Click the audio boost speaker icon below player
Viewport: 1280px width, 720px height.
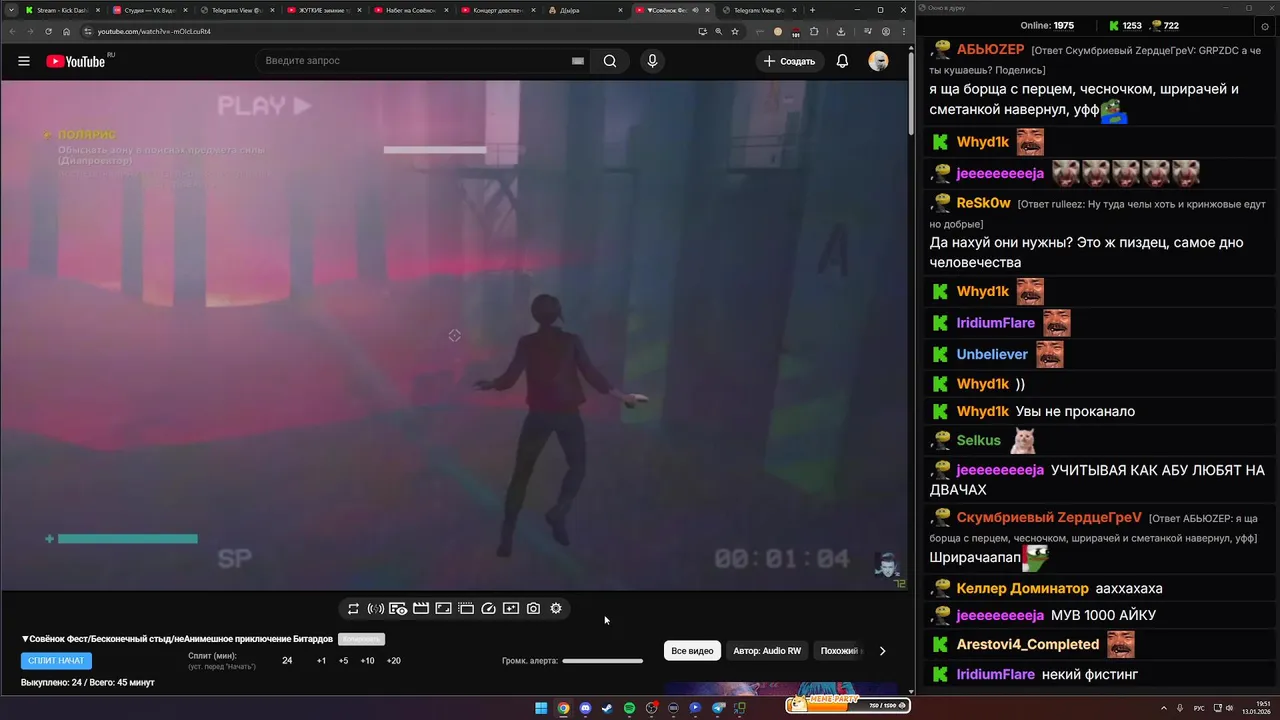coord(376,608)
